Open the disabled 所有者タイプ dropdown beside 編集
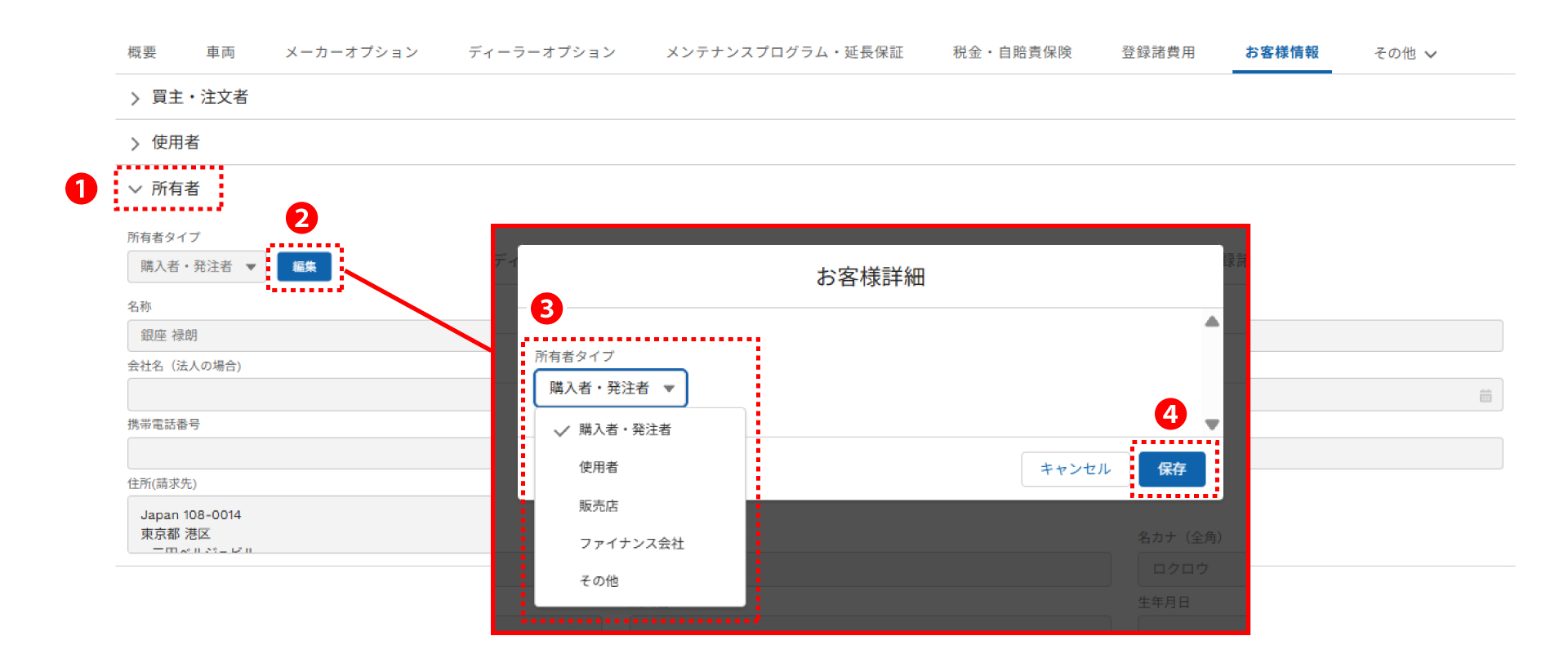 click(196, 267)
